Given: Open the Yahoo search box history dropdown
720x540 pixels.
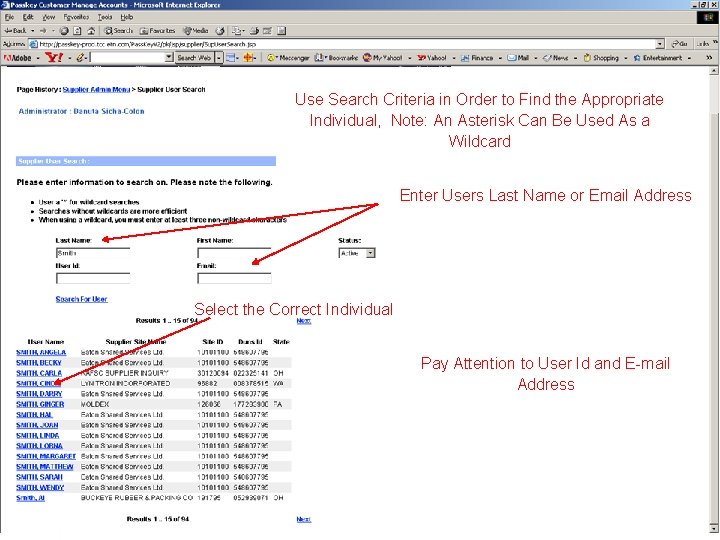Looking at the screenshot, I should click(x=169, y=58).
